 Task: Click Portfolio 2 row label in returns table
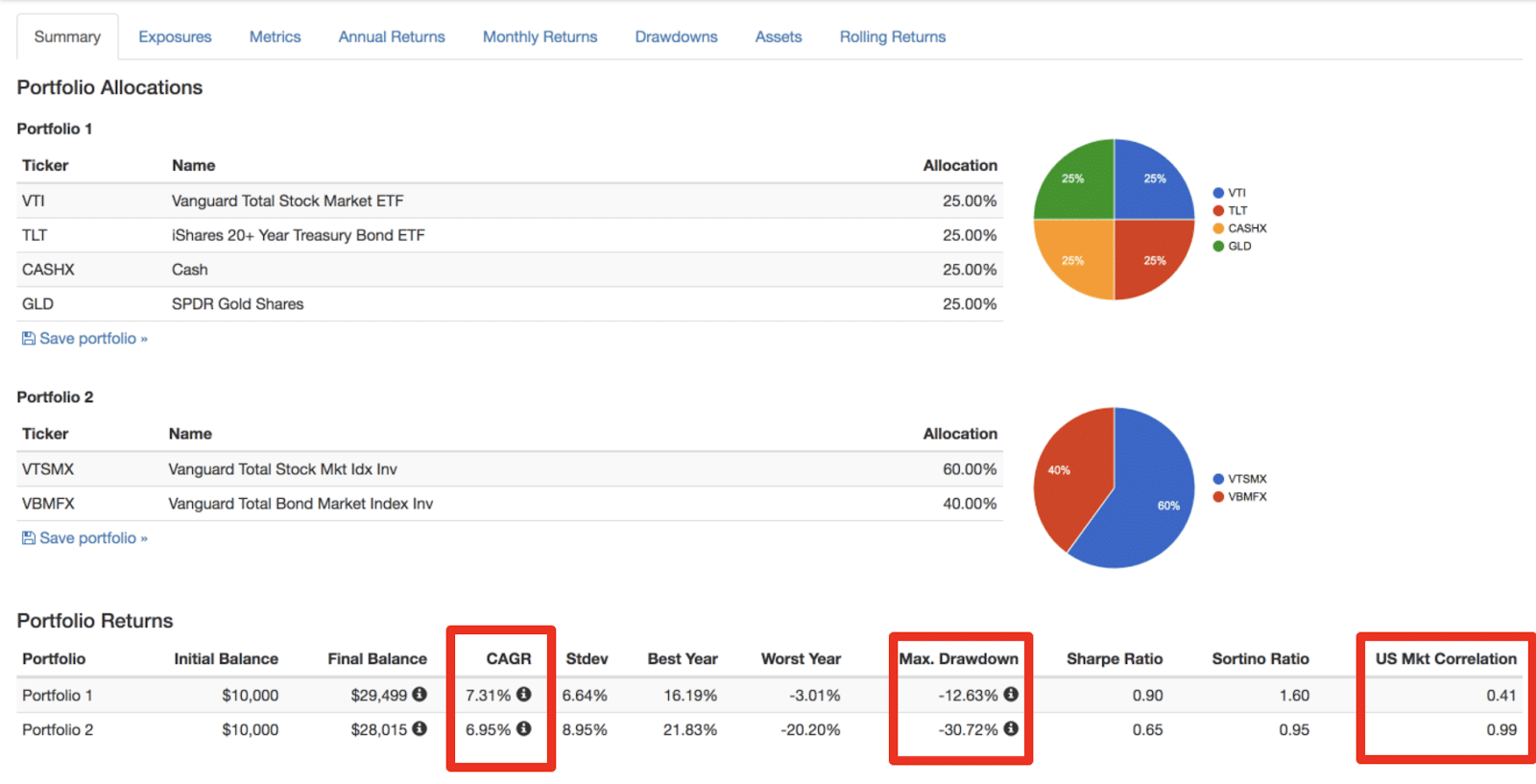[x=58, y=729]
